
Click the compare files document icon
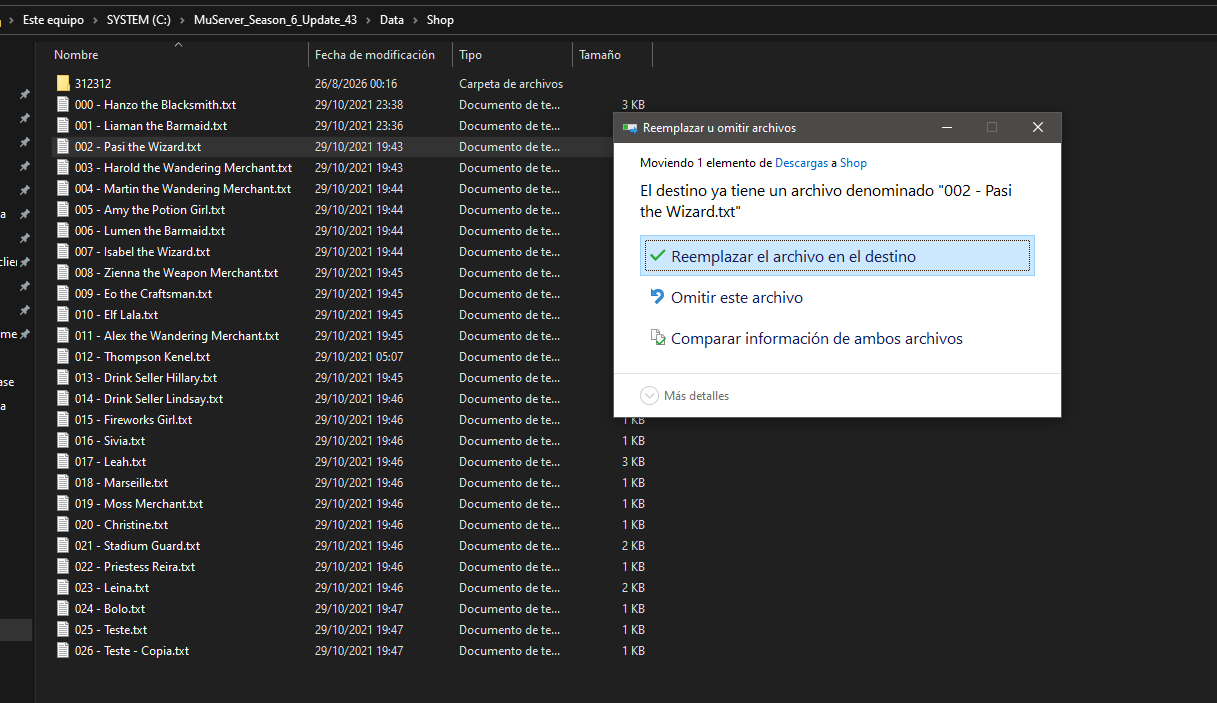[x=658, y=338]
